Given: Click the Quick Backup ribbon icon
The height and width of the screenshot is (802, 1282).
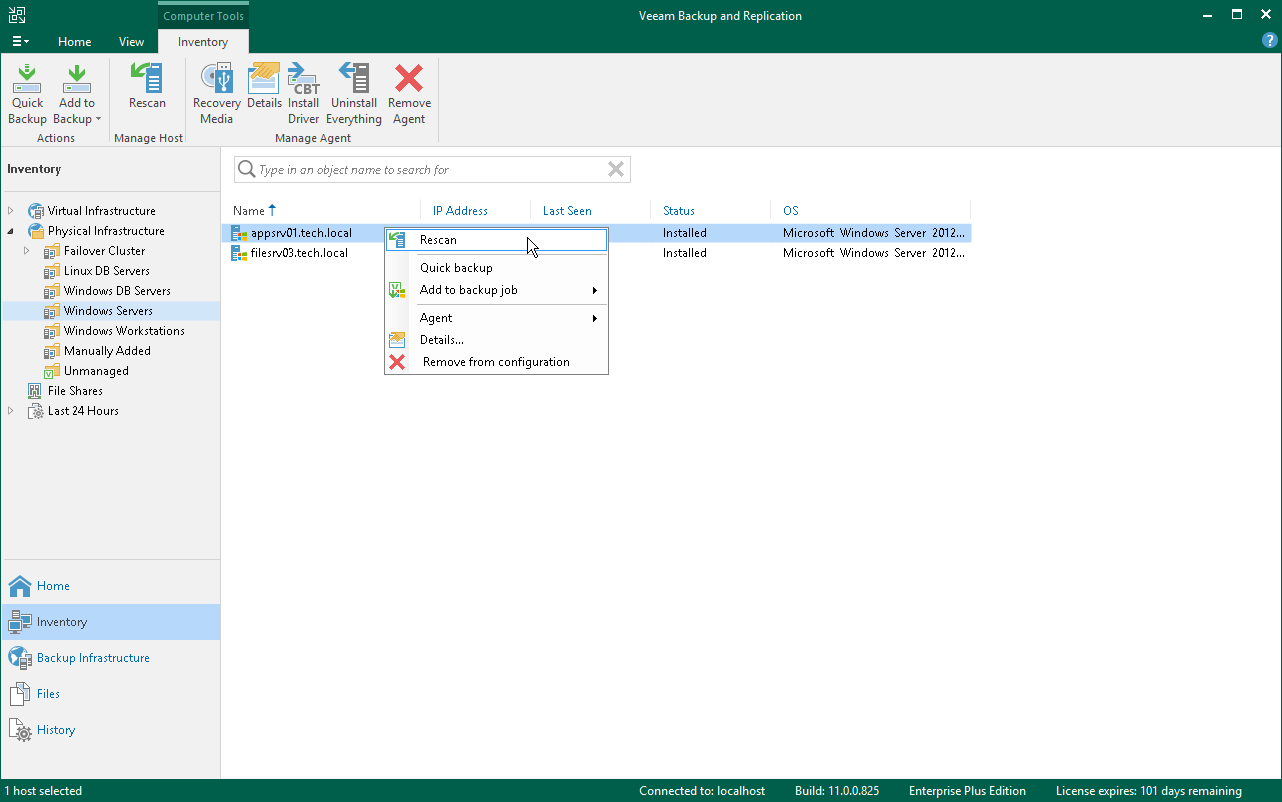Looking at the screenshot, I should tap(27, 94).
